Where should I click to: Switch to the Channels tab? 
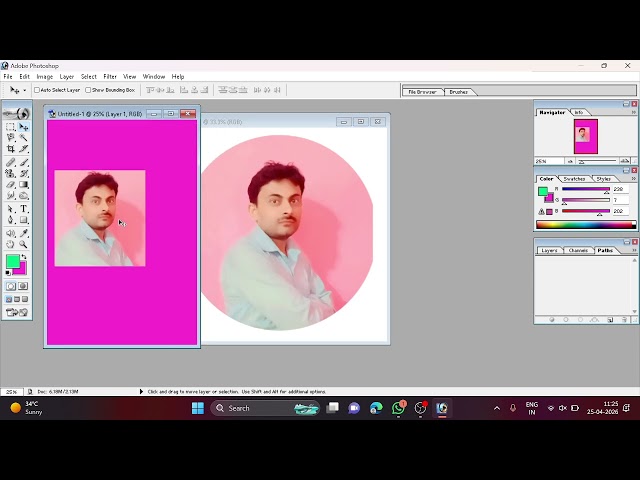tap(578, 250)
